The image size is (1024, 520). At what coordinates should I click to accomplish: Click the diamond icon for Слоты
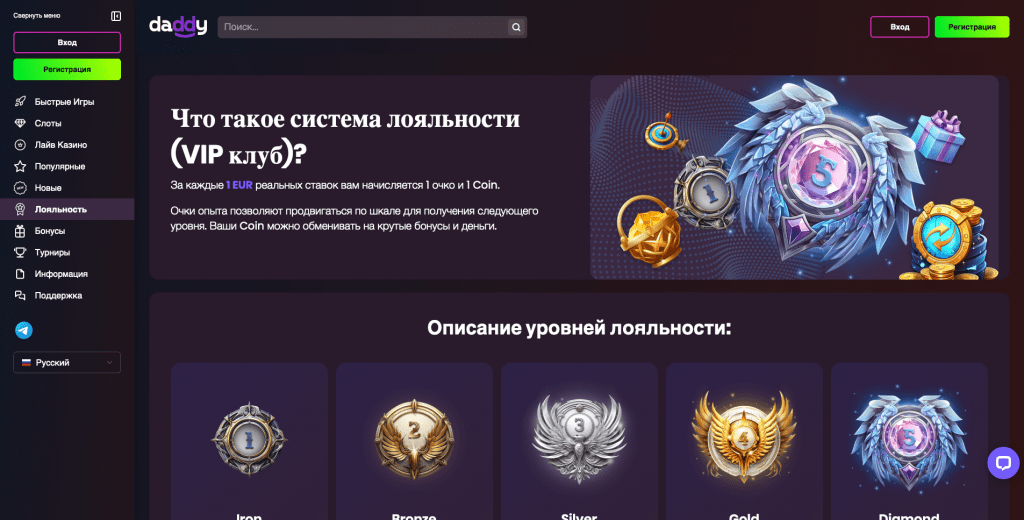point(20,123)
